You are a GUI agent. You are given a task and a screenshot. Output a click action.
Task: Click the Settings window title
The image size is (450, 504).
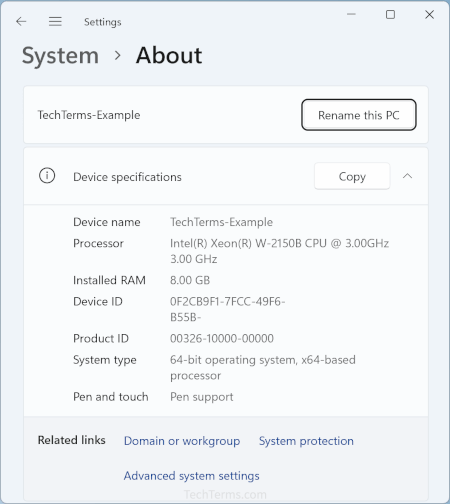tap(103, 22)
